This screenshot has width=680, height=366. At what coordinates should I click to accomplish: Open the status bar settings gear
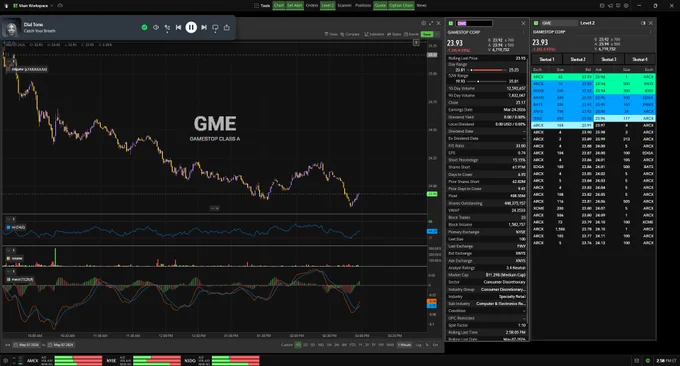pos(5,360)
